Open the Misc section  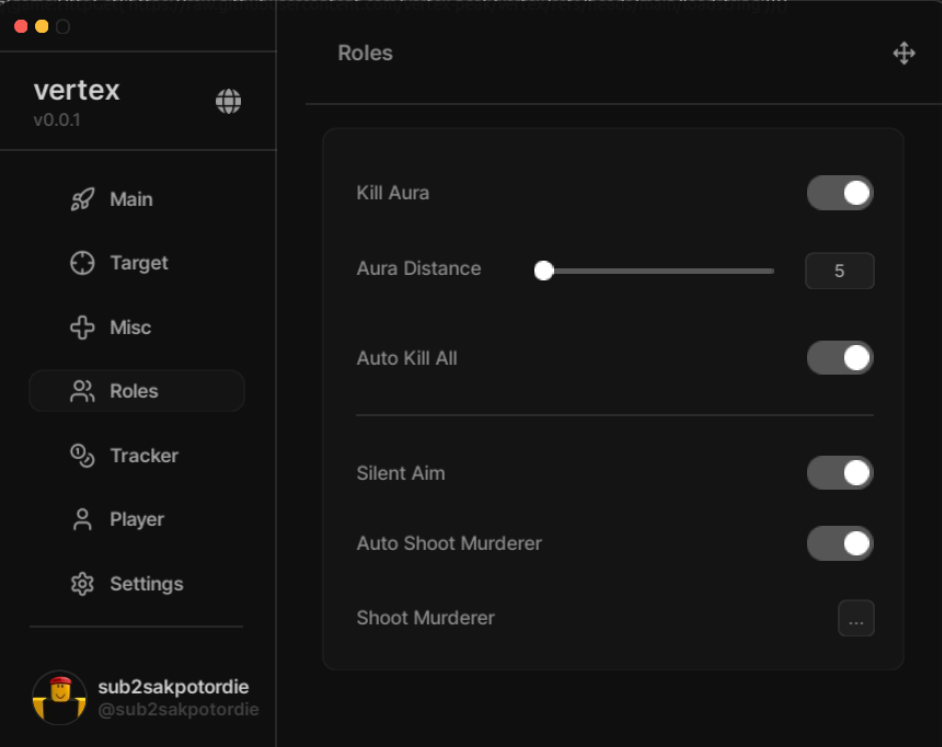click(130, 328)
